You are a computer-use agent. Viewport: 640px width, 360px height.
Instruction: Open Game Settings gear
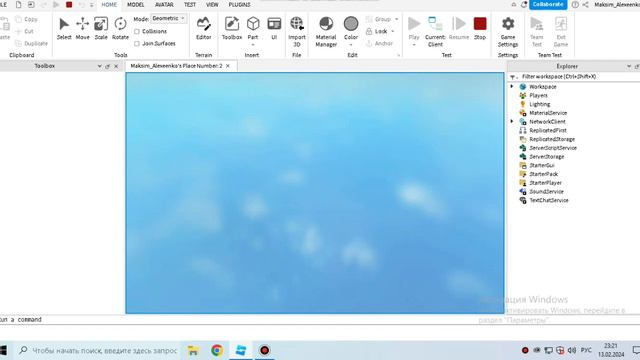point(508,32)
